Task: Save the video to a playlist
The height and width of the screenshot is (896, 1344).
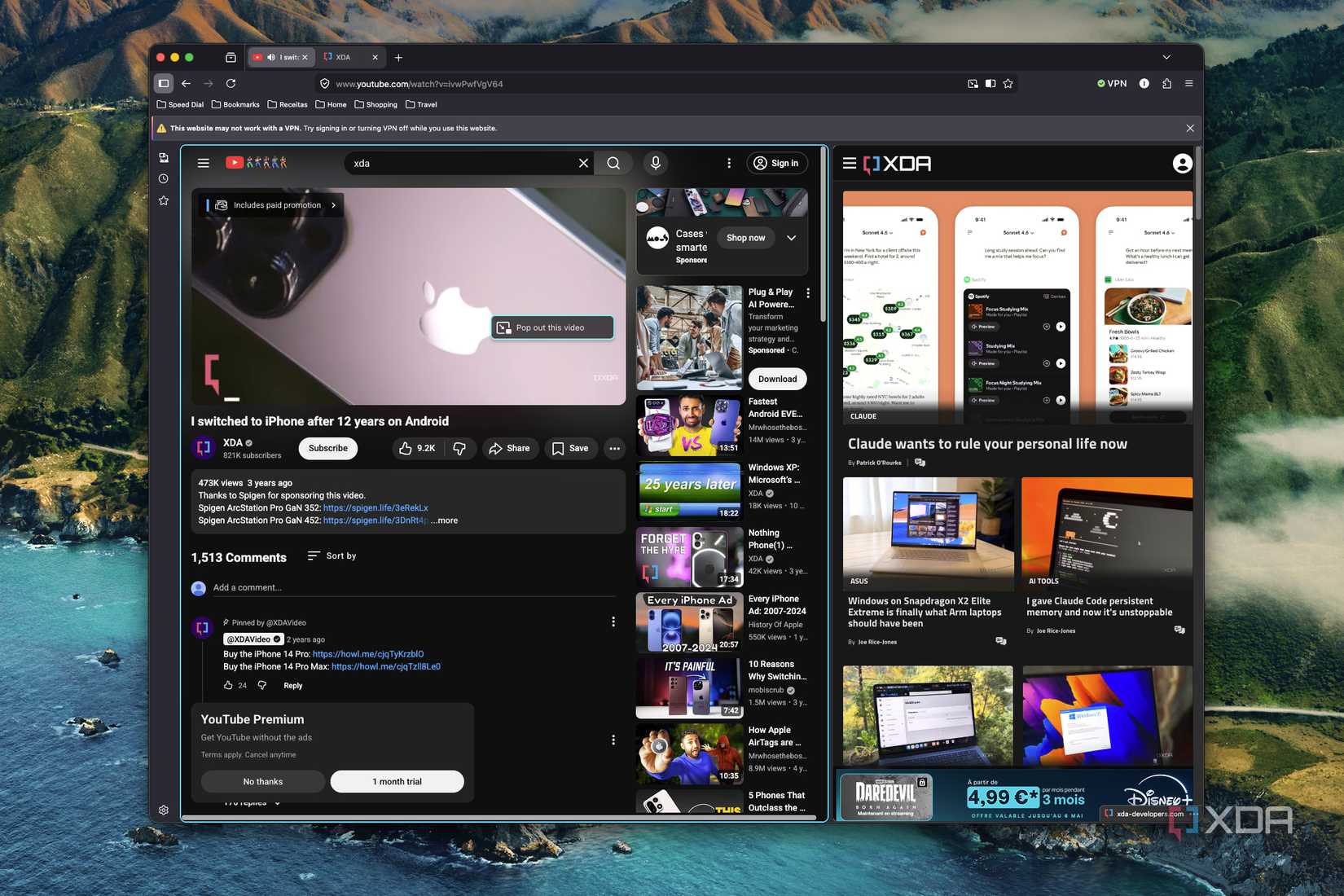Action: click(x=571, y=448)
